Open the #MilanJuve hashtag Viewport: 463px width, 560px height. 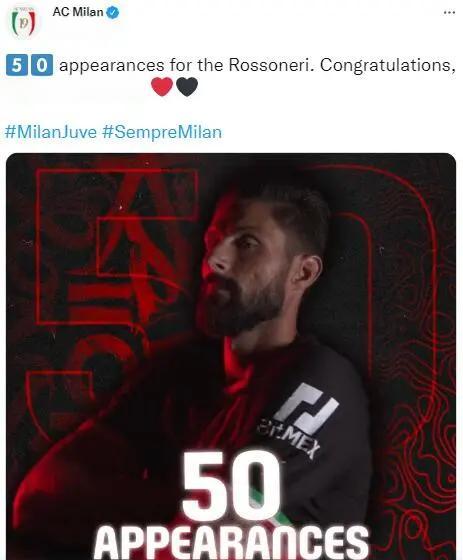(51, 132)
